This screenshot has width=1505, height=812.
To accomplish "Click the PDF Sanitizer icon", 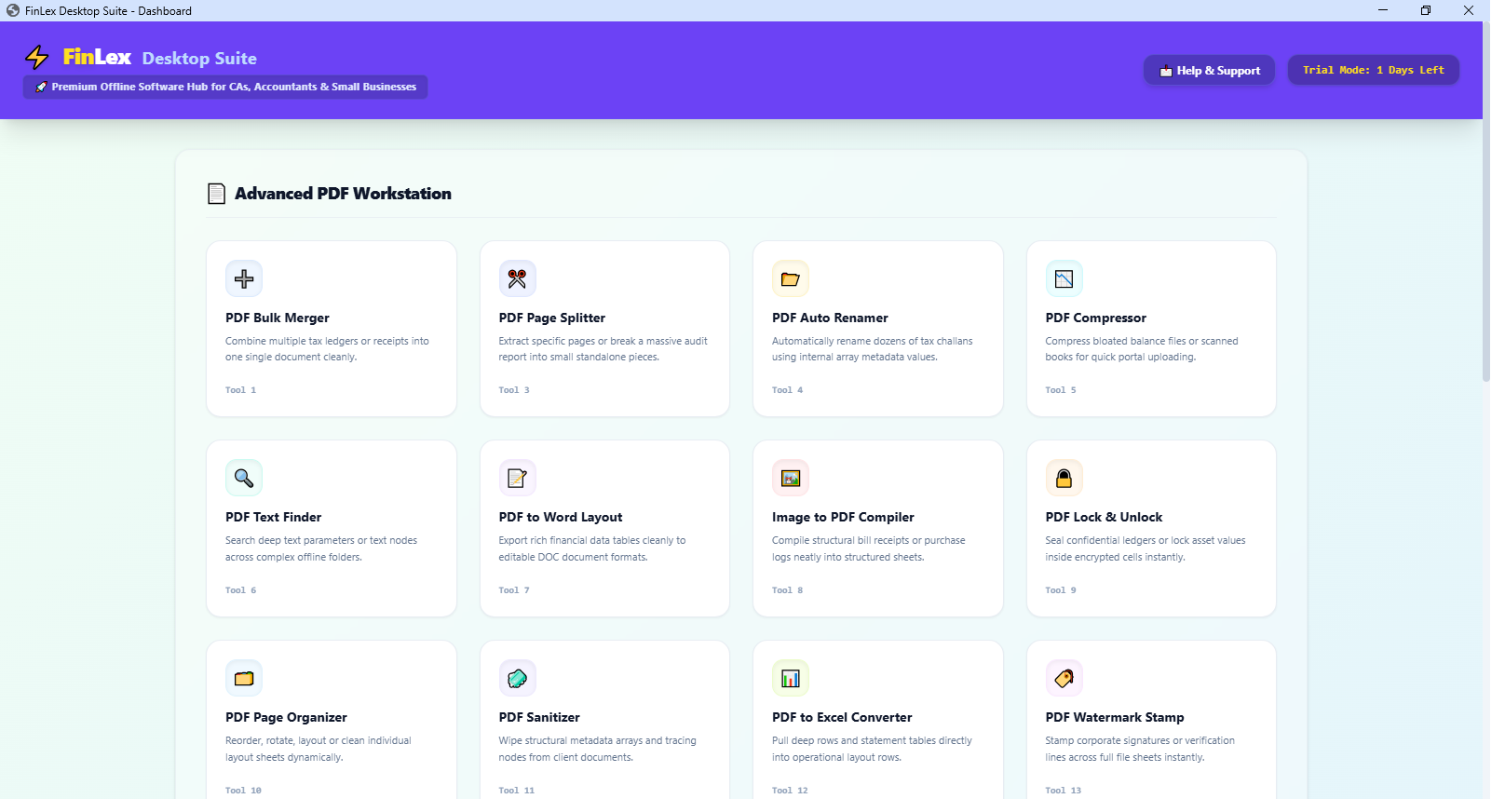I will tap(517, 678).
